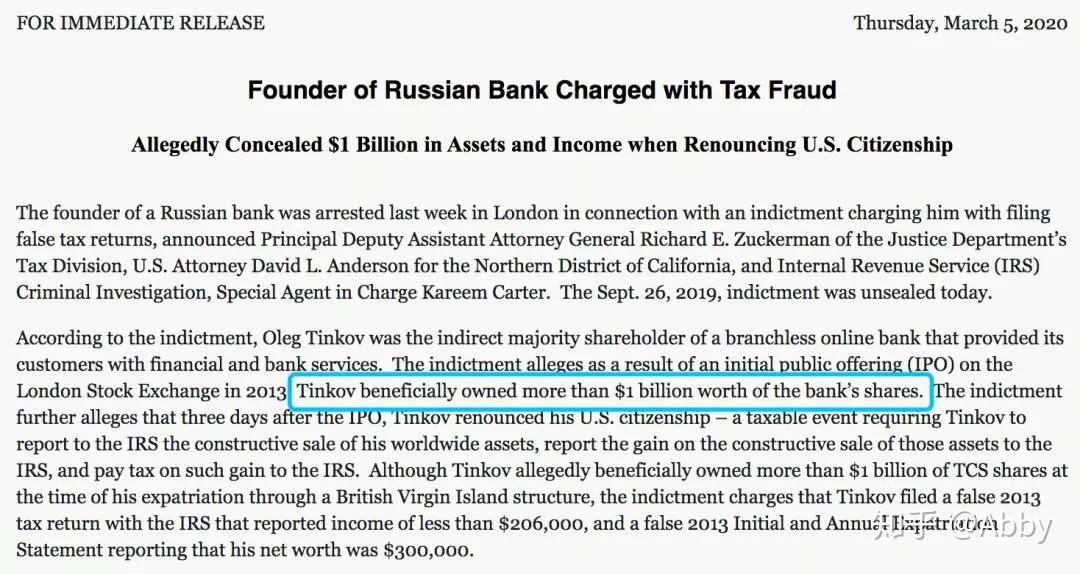Click the date "Thursday, March 5, 2020"
This screenshot has width=1080, height=574.
click(x=958, y=23)
